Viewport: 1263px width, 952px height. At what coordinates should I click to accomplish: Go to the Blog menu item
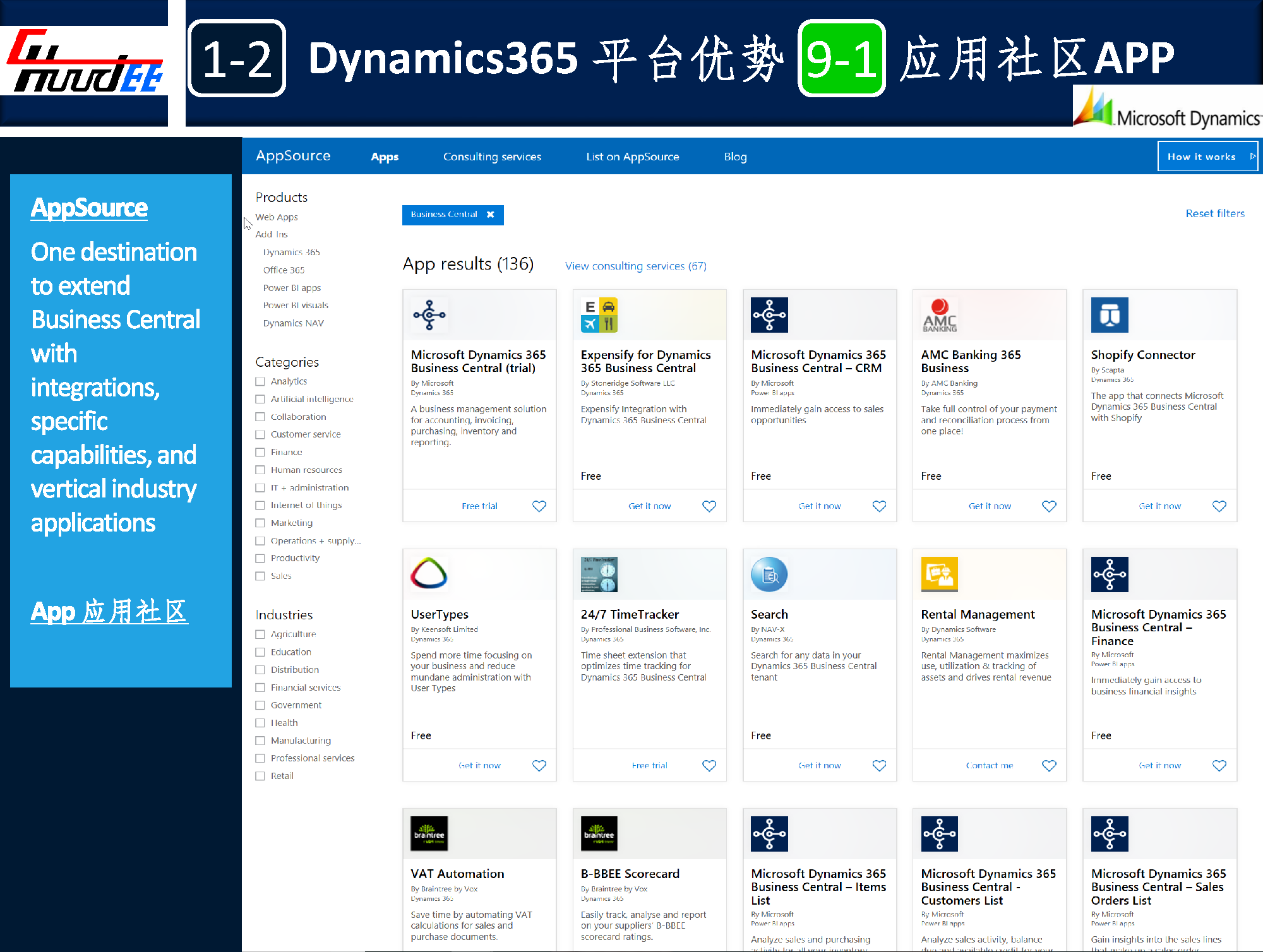point(735,157)
